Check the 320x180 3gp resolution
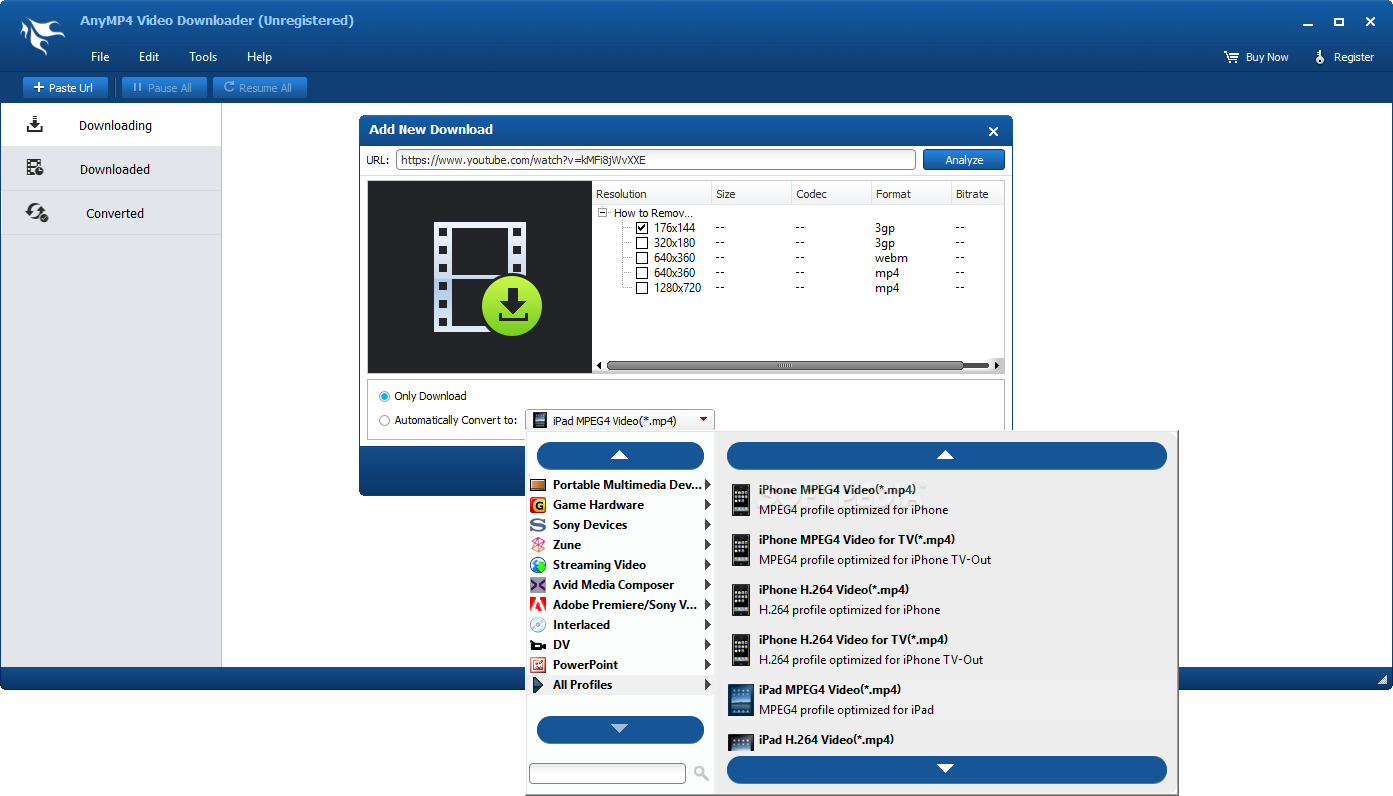1393x796 pixels. click(642, 243)
